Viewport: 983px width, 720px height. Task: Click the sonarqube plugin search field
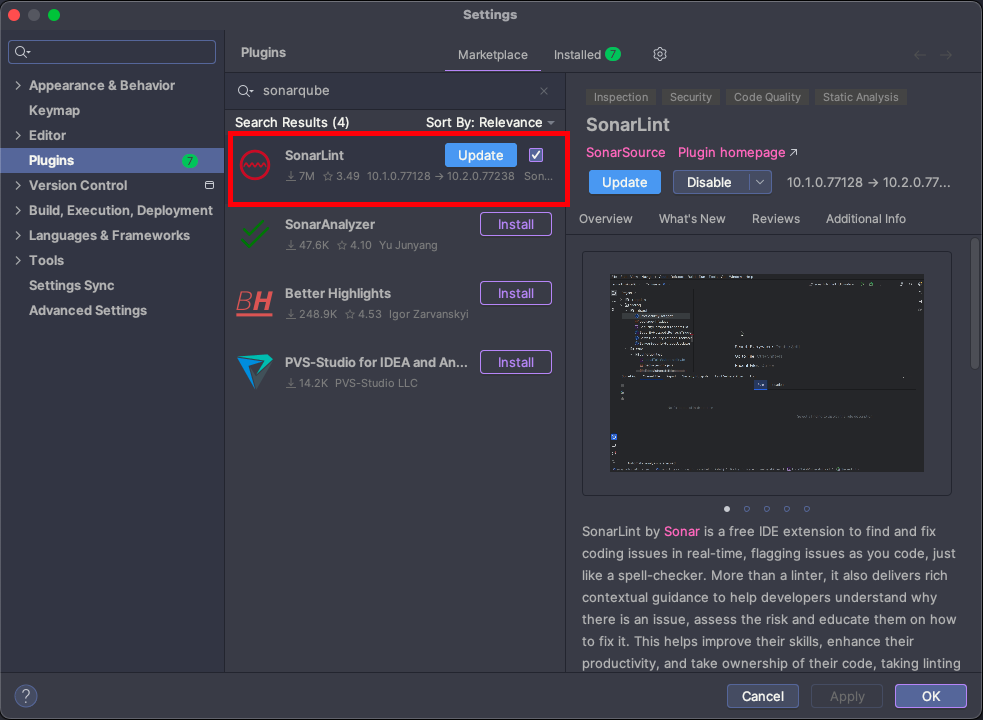tap(395, 91)
